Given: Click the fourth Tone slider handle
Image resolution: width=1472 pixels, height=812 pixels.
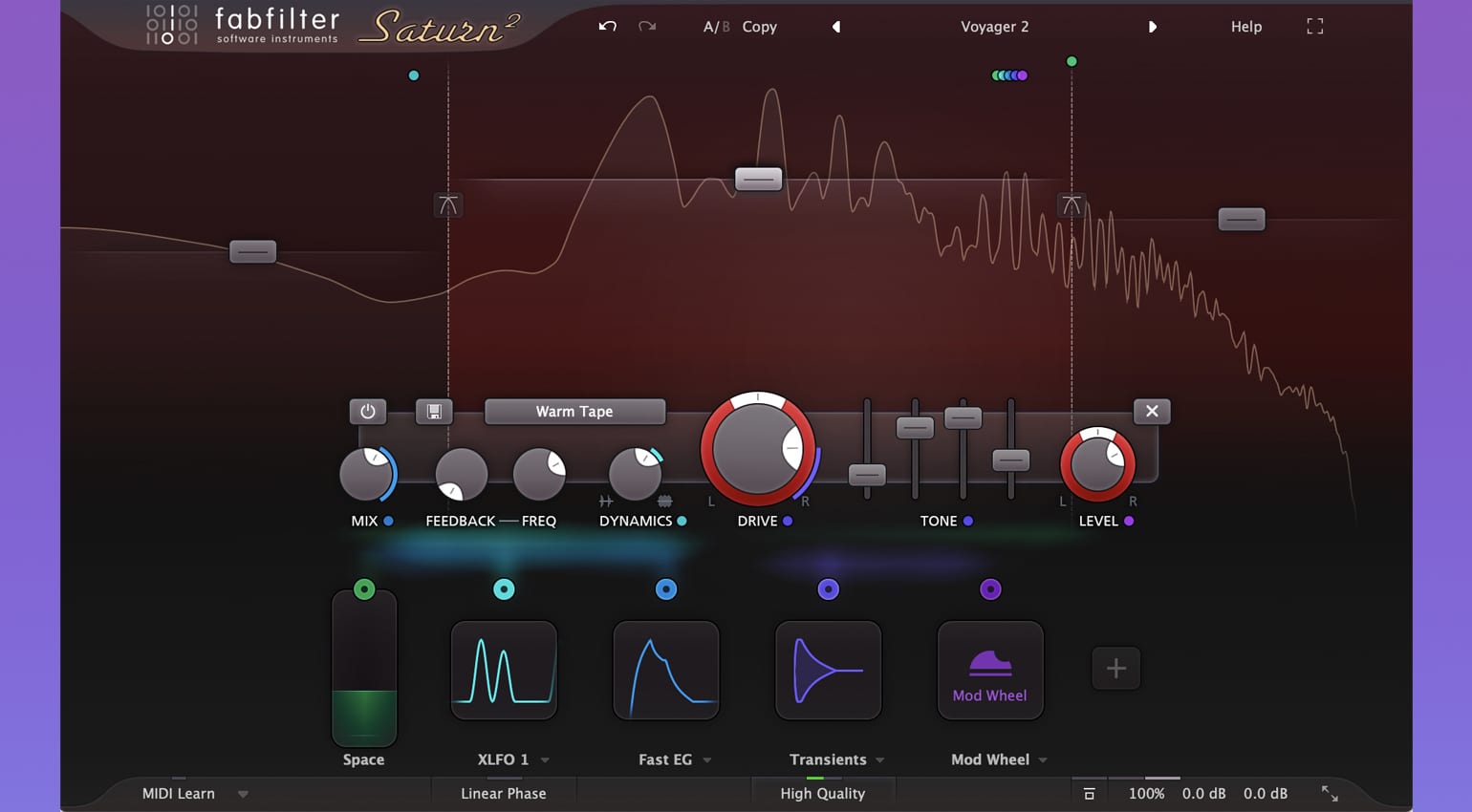Looking at the screenshot, I should coord(1010,460).
